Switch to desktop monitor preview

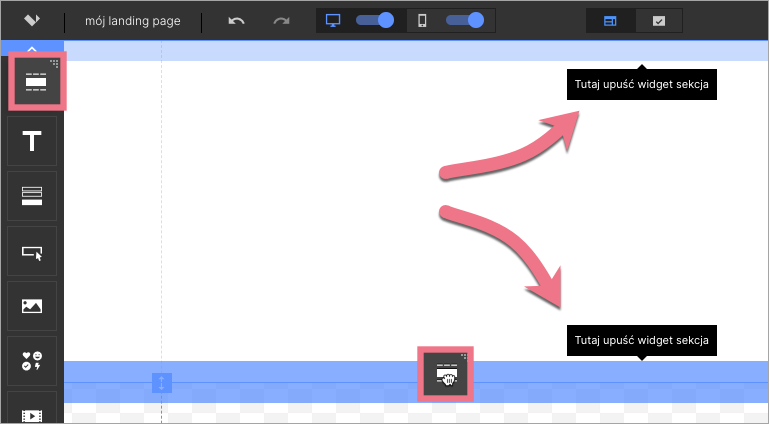(334, 20)
